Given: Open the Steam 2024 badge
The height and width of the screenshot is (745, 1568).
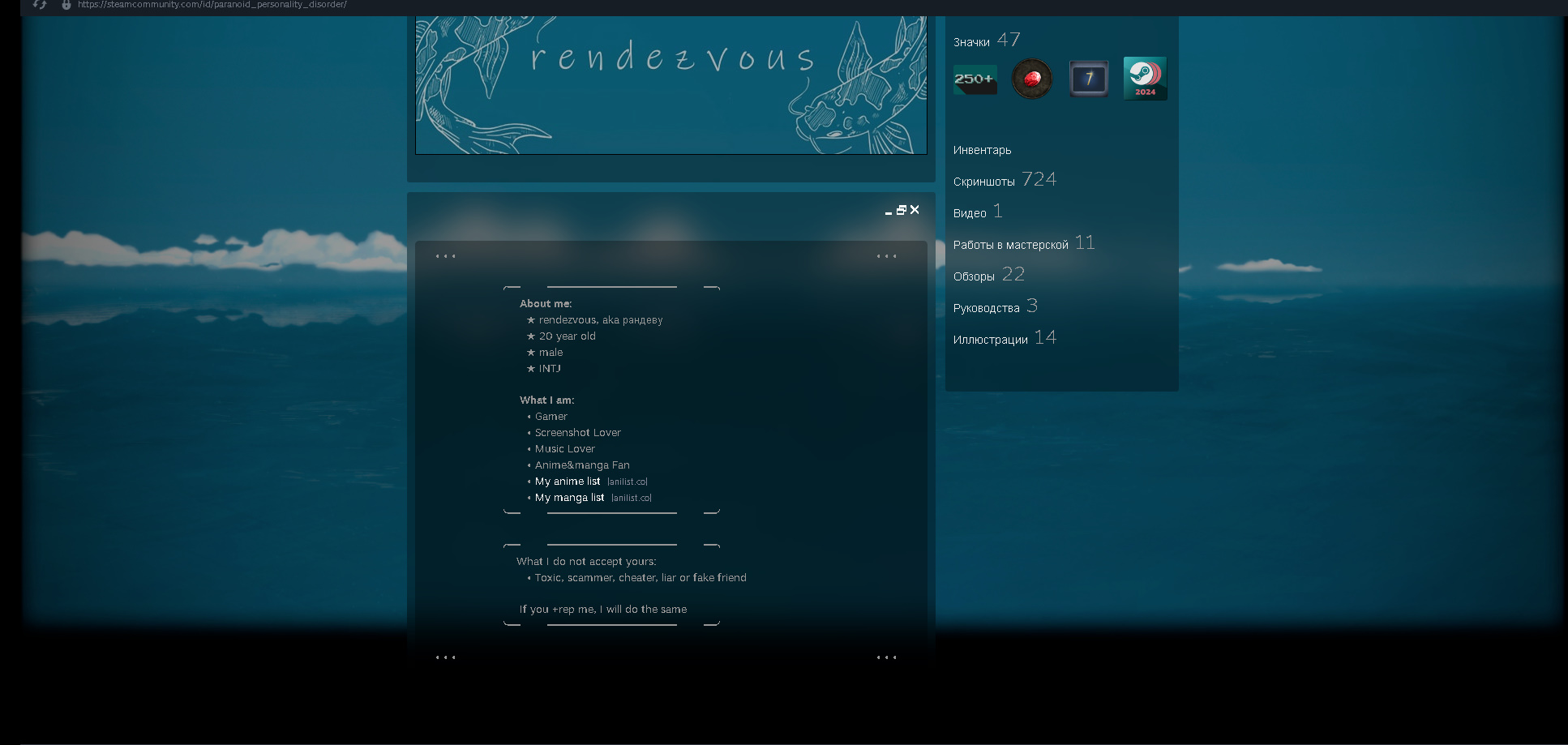Looking at the screenshot, I should 1145,79.
